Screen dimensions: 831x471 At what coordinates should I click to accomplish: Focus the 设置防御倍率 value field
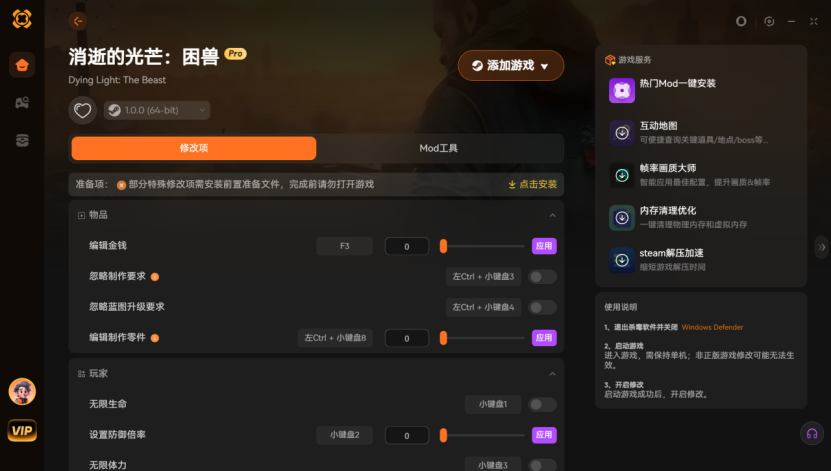(406, 436)
